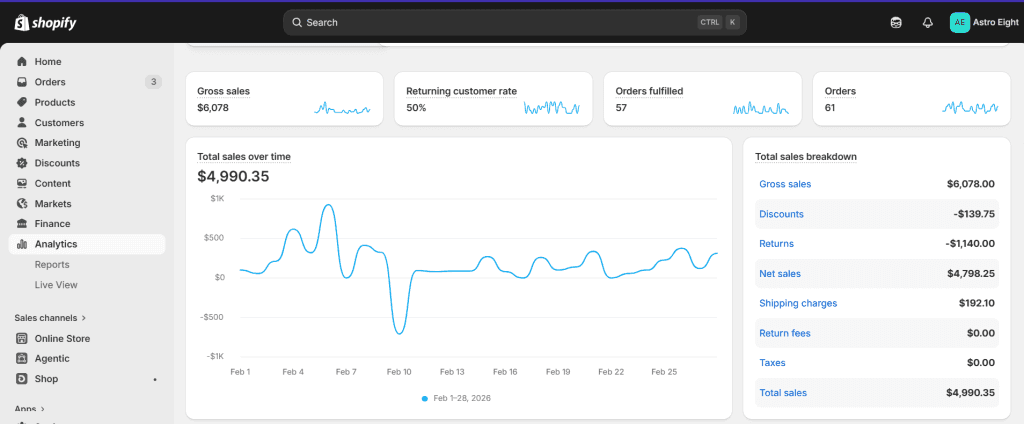Click the -$1,140.00 returns value
Screen dimensions: 1024x424
click(970, 244)
